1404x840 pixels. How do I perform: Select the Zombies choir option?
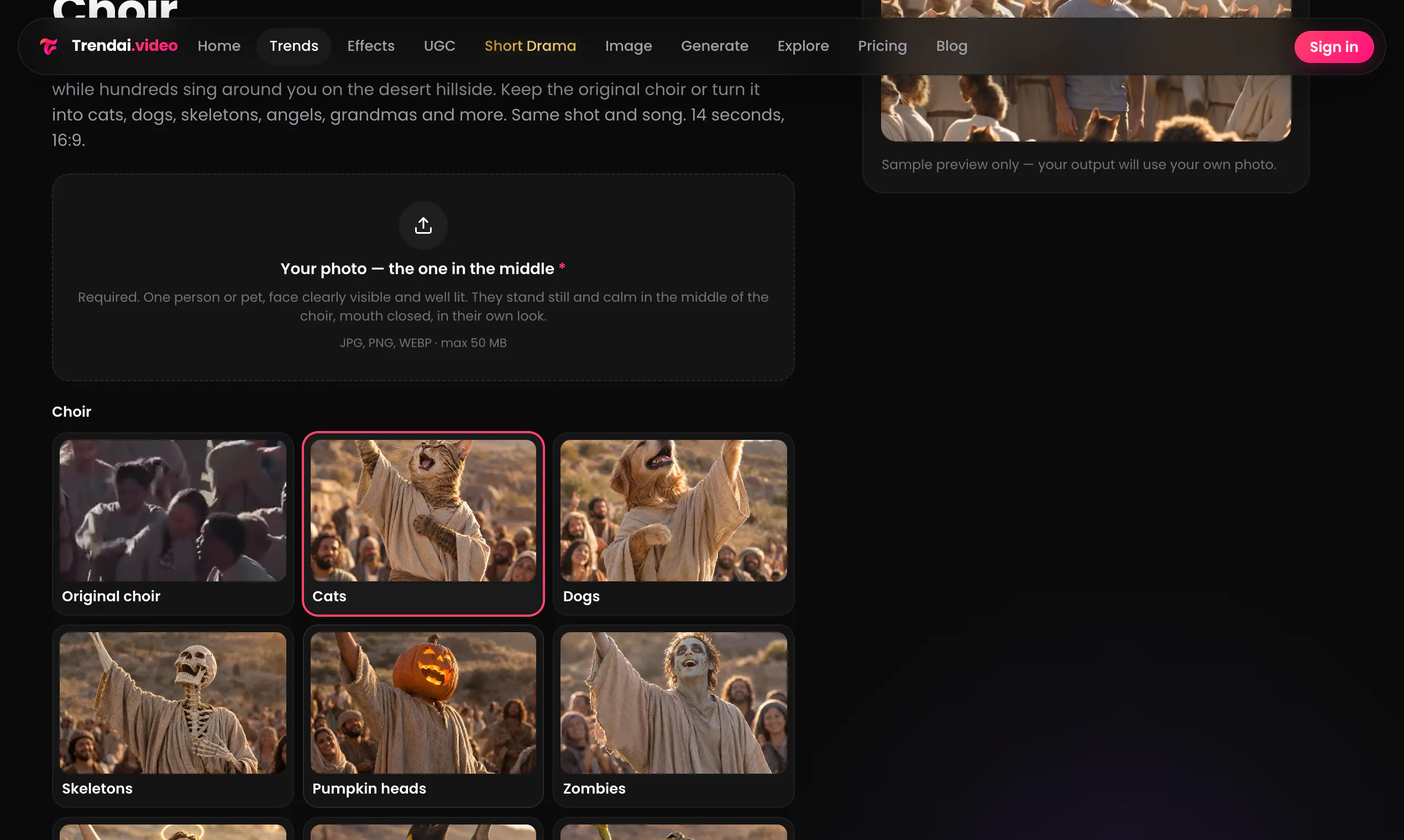[x=673, y=716]
